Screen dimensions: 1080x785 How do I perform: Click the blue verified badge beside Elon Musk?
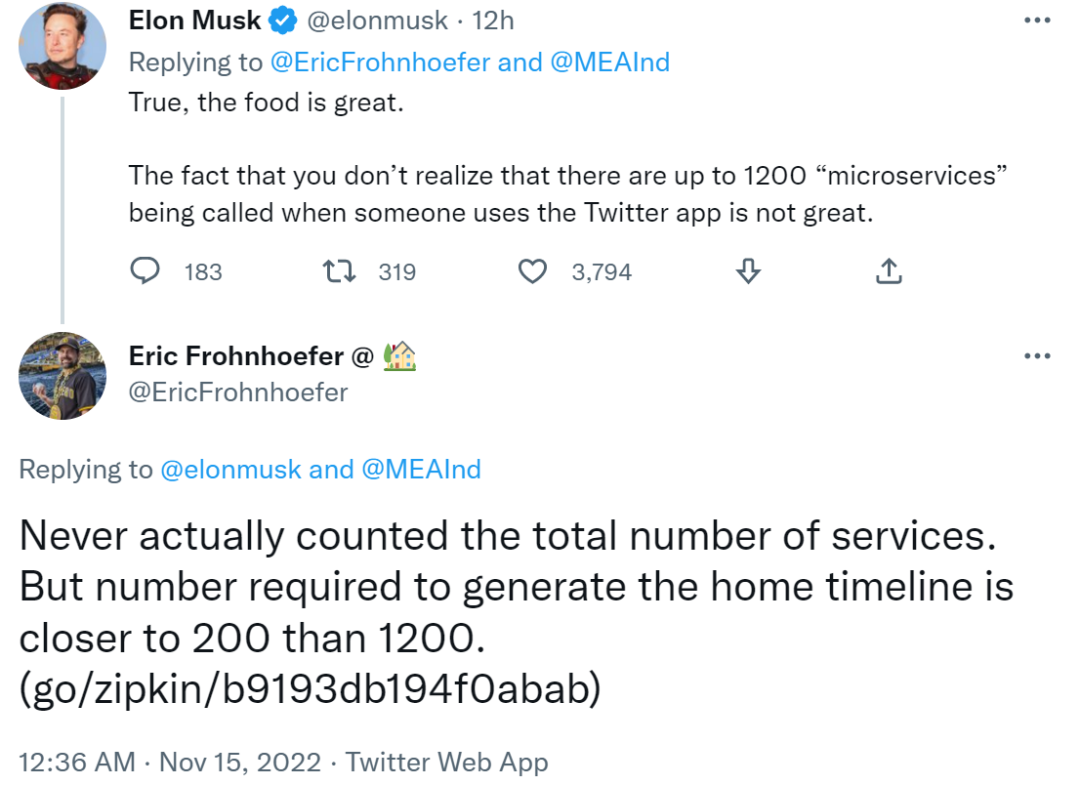pyautogui.click(x=284, y=20)
